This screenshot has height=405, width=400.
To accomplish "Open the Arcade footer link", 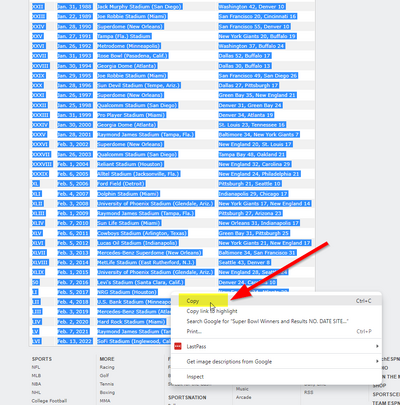I will tap(244, 397).
